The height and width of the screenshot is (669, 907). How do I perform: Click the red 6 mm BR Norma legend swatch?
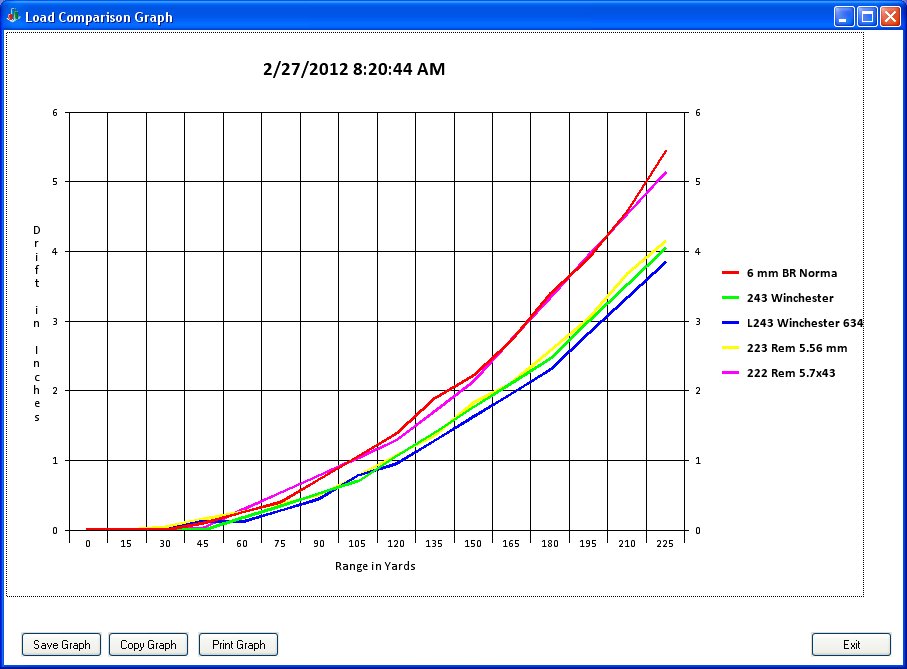[x=730, y=273]
